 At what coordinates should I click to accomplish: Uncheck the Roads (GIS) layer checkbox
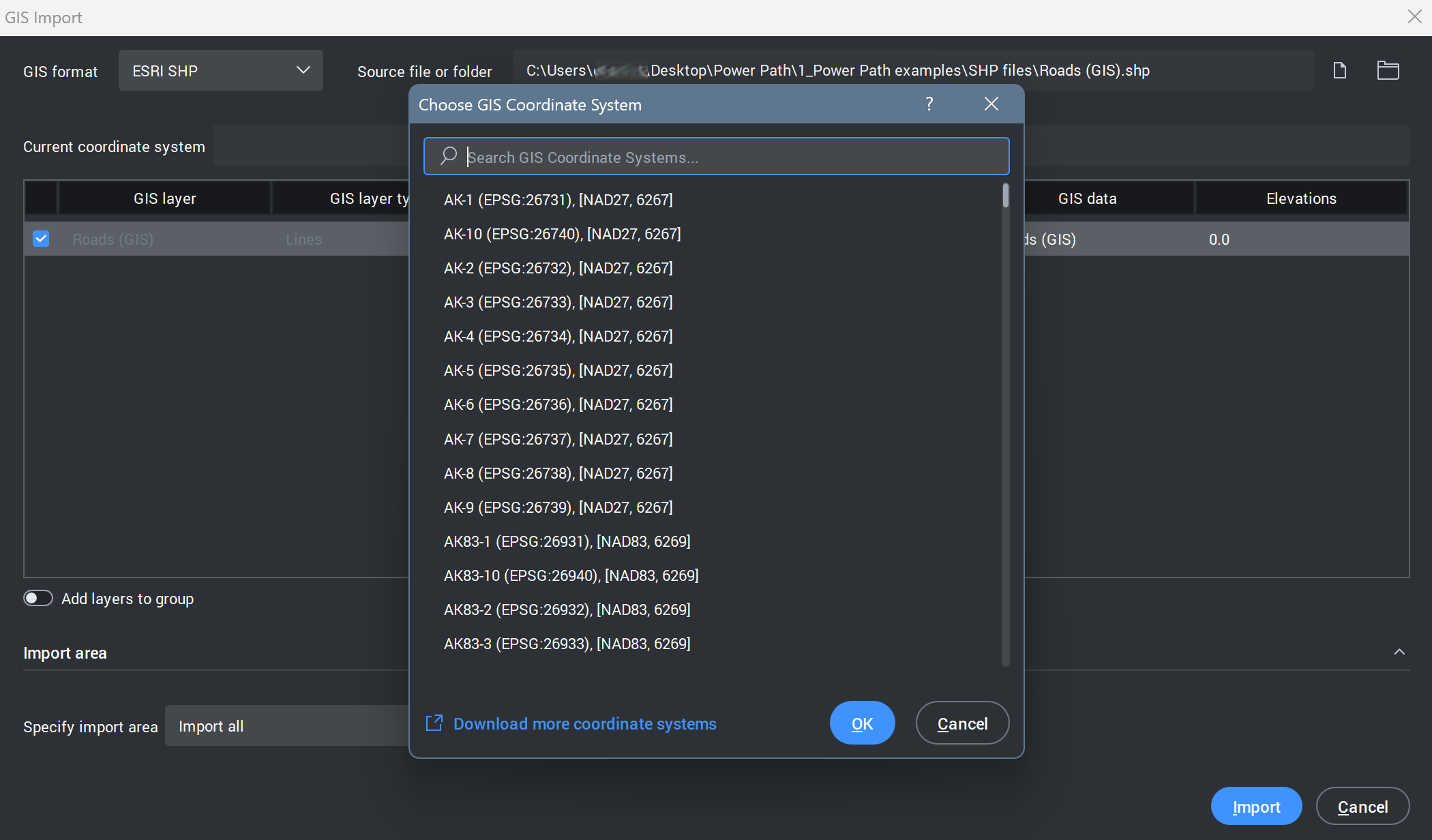click(x=41, y=239)
